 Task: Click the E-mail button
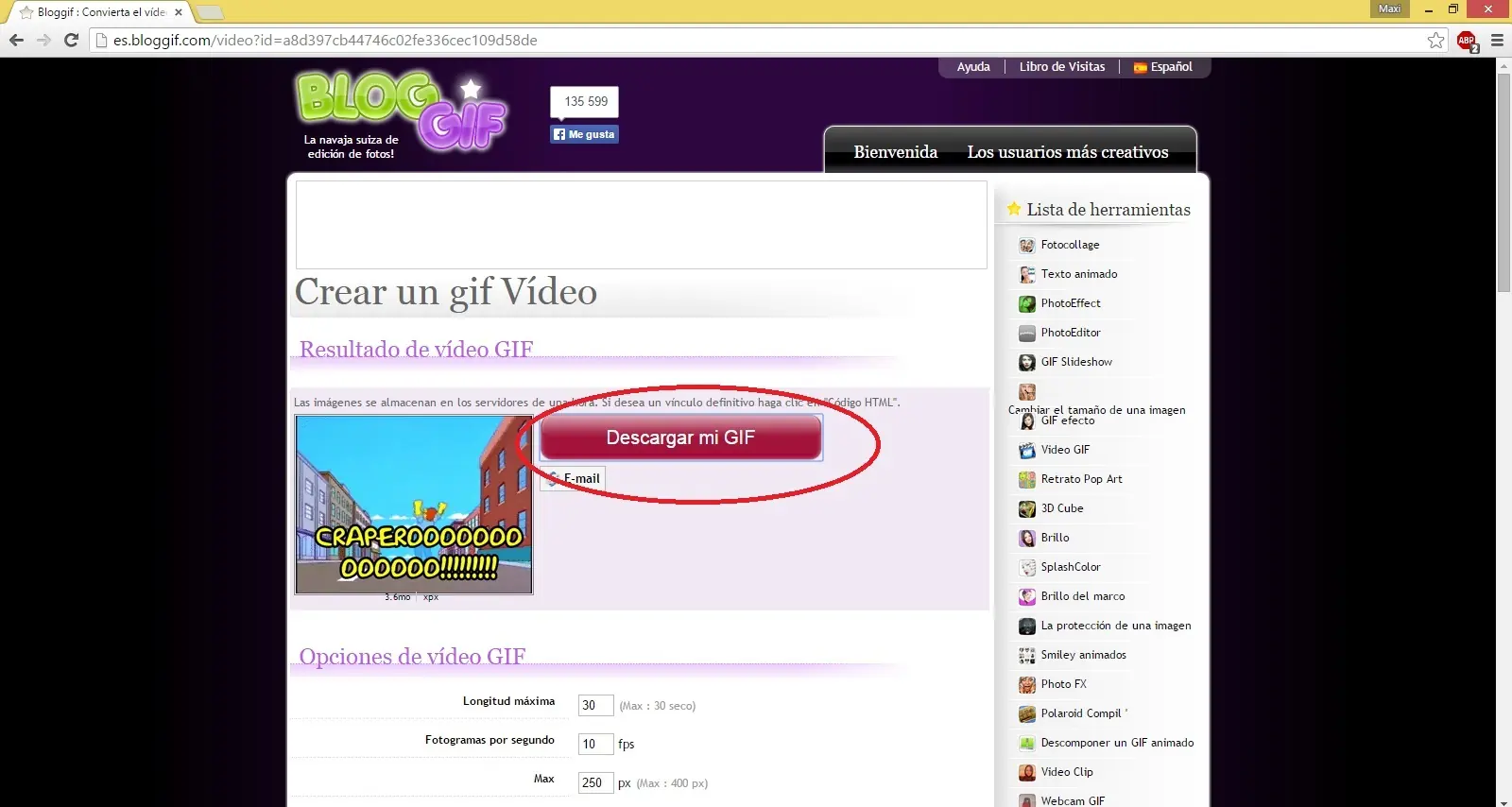tap(573, 479)
